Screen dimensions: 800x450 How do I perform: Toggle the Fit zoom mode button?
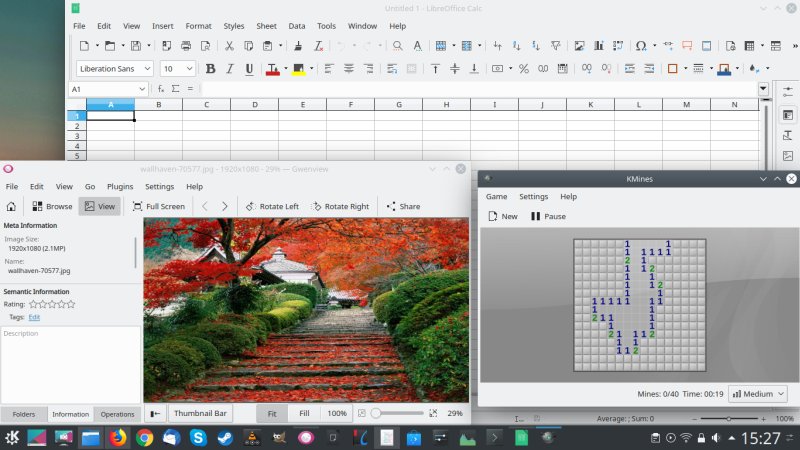pyautogui.click(x=272, y=413)
